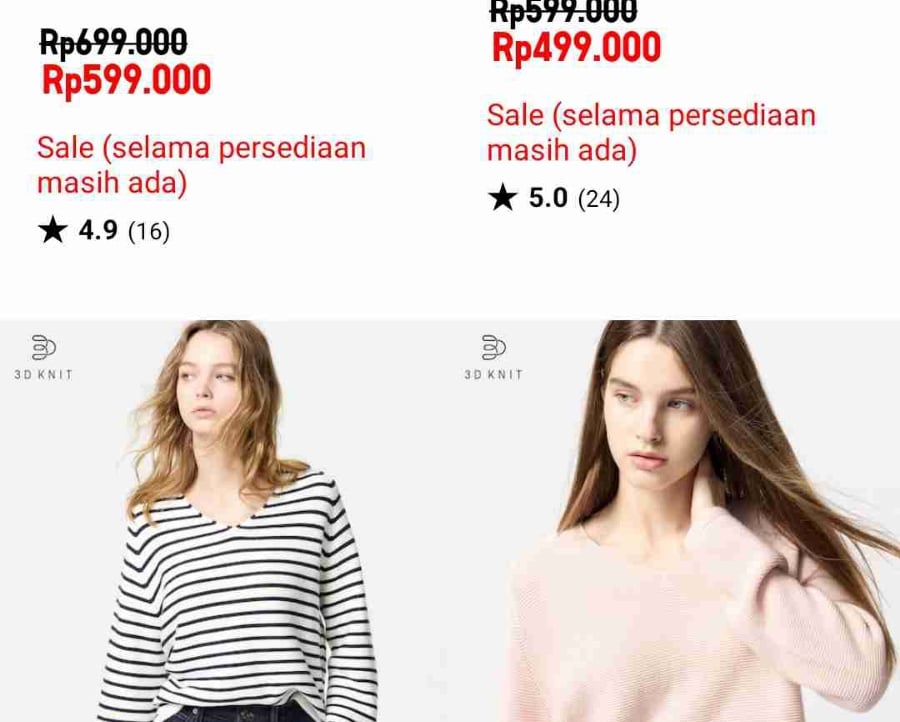Click the star icon beside 5.0 rating
Screen dimensions: 900x722
[503, 197]
